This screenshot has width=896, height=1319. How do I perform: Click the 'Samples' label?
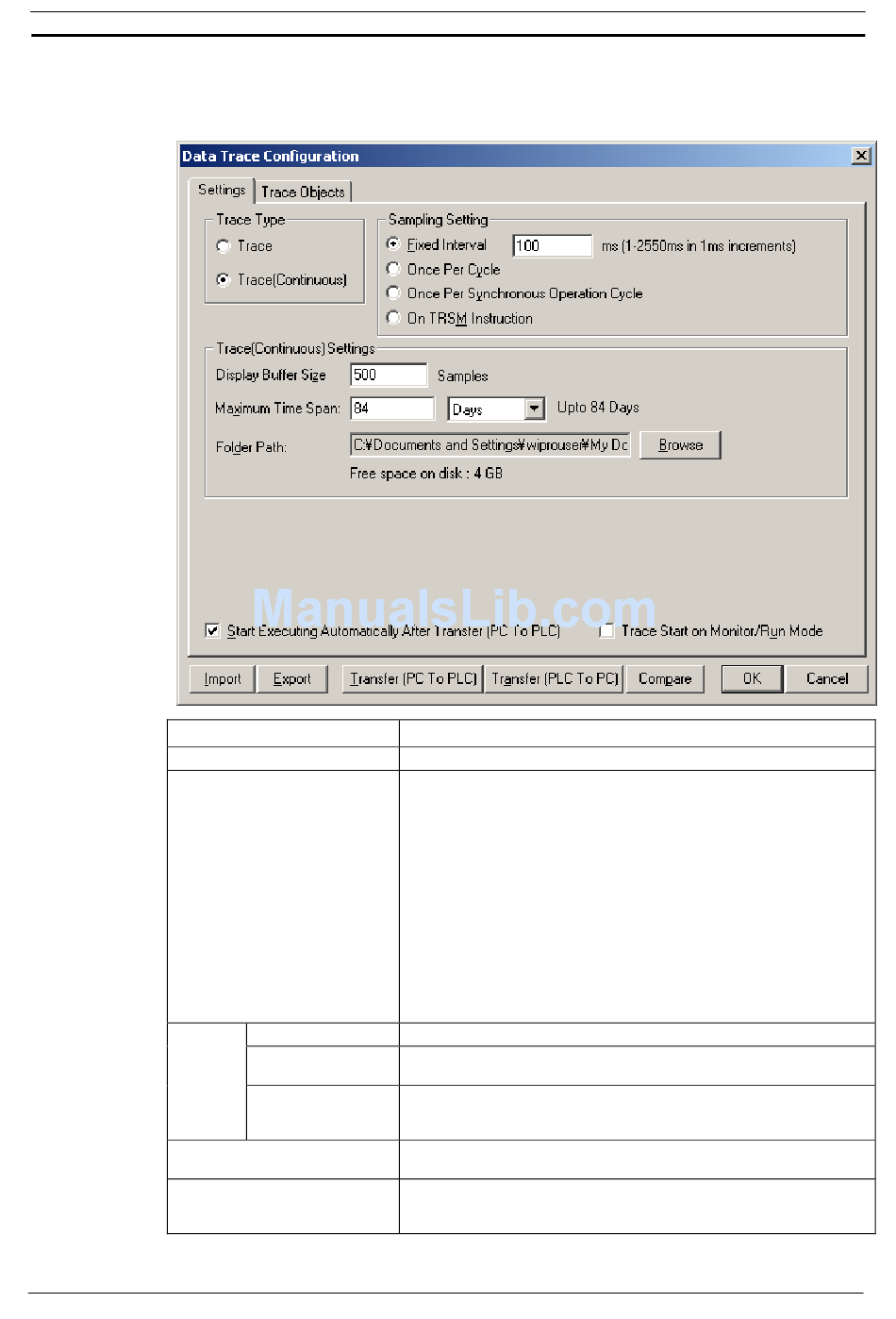(462, 376)
